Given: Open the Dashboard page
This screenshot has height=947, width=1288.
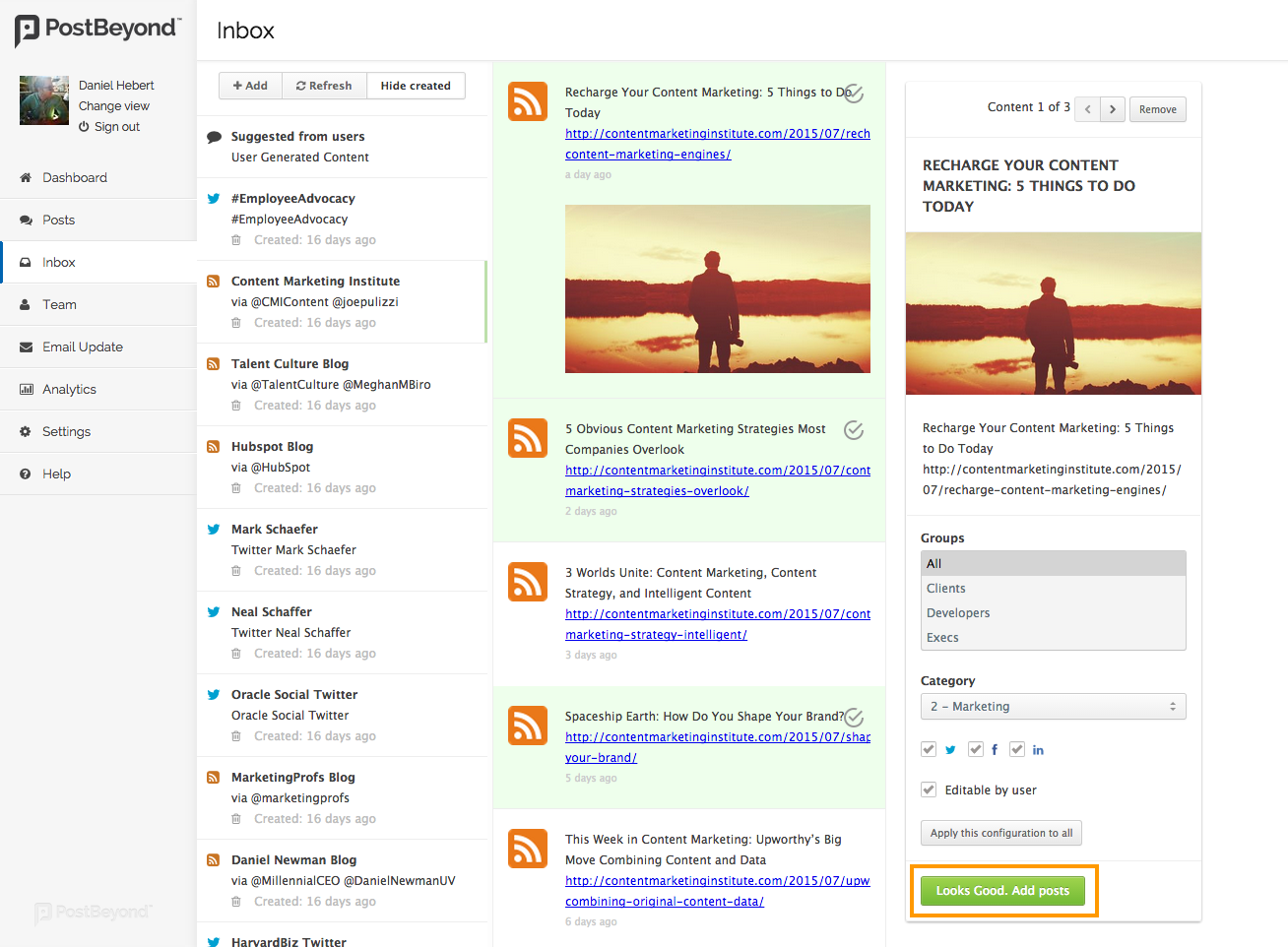Looking at the screenshot, I should [77, 177].
